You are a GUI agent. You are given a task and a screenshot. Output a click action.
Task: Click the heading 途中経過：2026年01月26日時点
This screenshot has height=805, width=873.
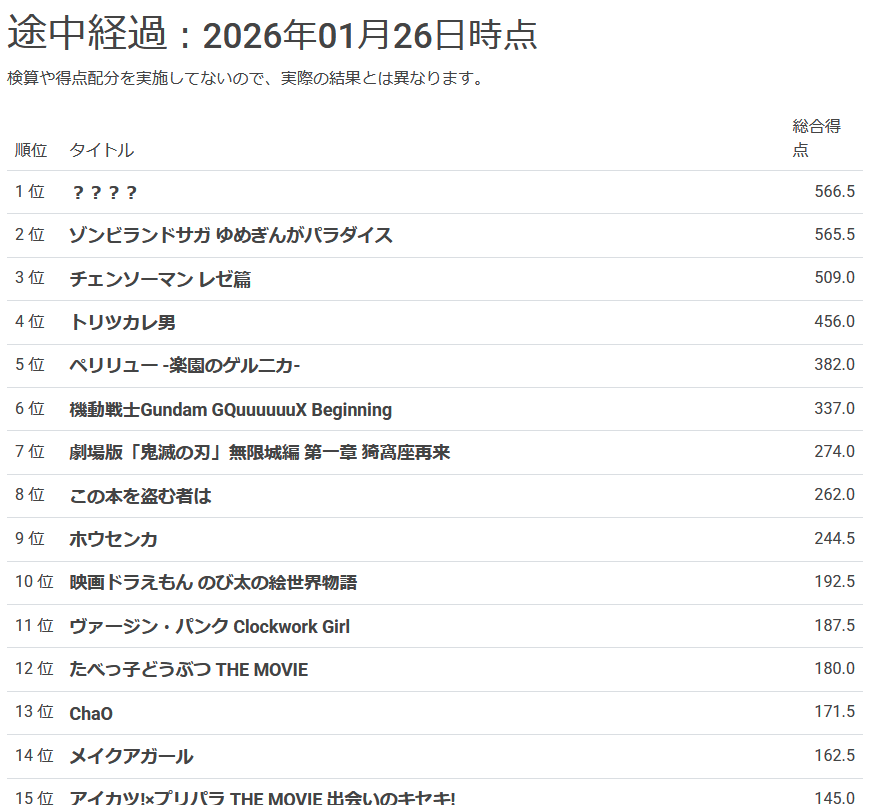(272, 35)
